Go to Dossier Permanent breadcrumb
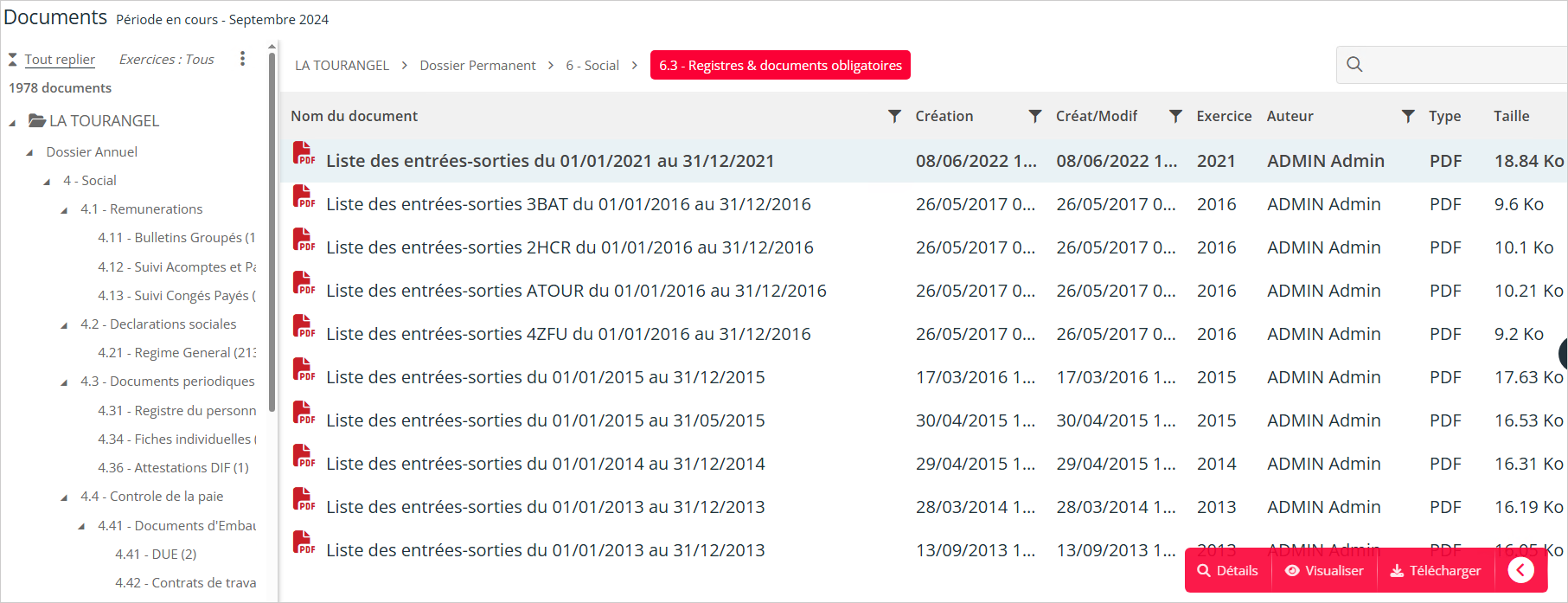The image size is (1568, 603). (x=477, y=65)
